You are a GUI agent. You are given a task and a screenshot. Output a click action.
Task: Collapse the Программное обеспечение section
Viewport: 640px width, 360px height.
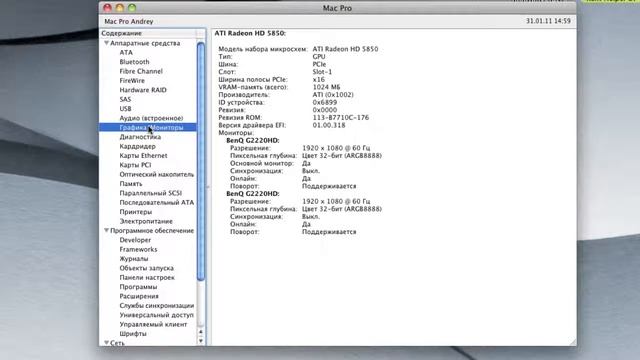(107, 230)
